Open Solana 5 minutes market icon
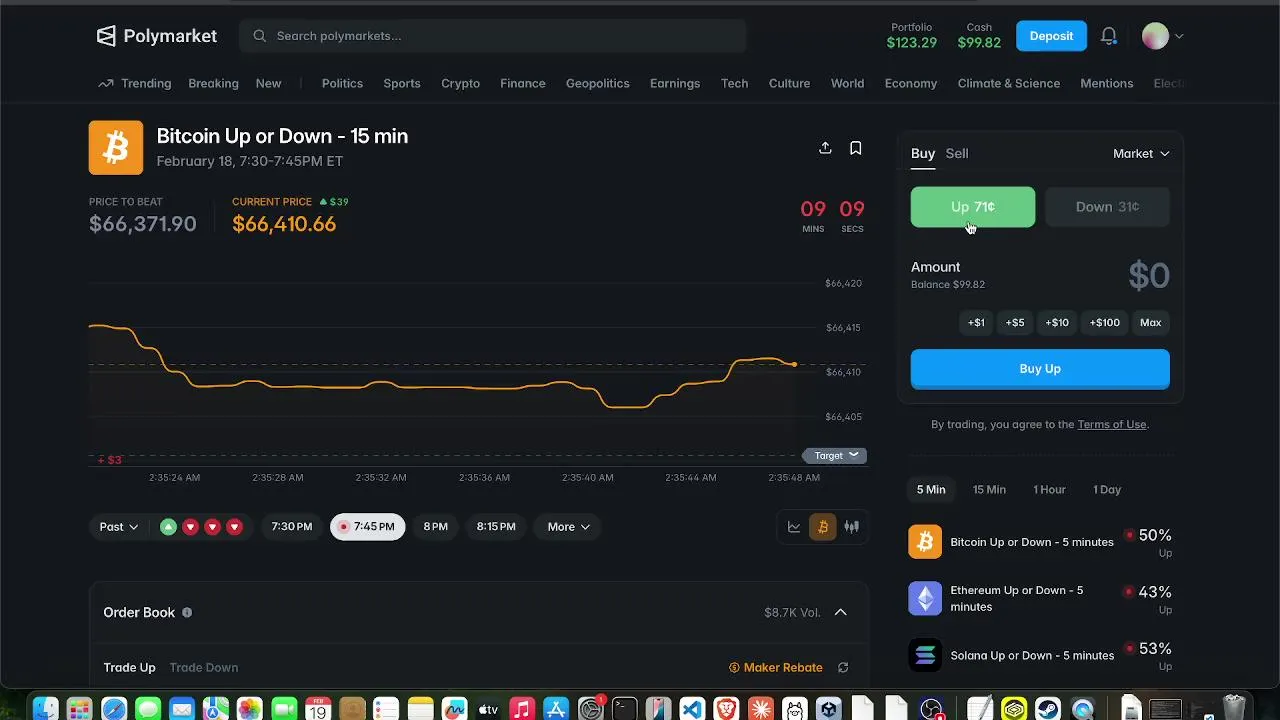Screen dimensions: 1280x720 click(925, 655)
